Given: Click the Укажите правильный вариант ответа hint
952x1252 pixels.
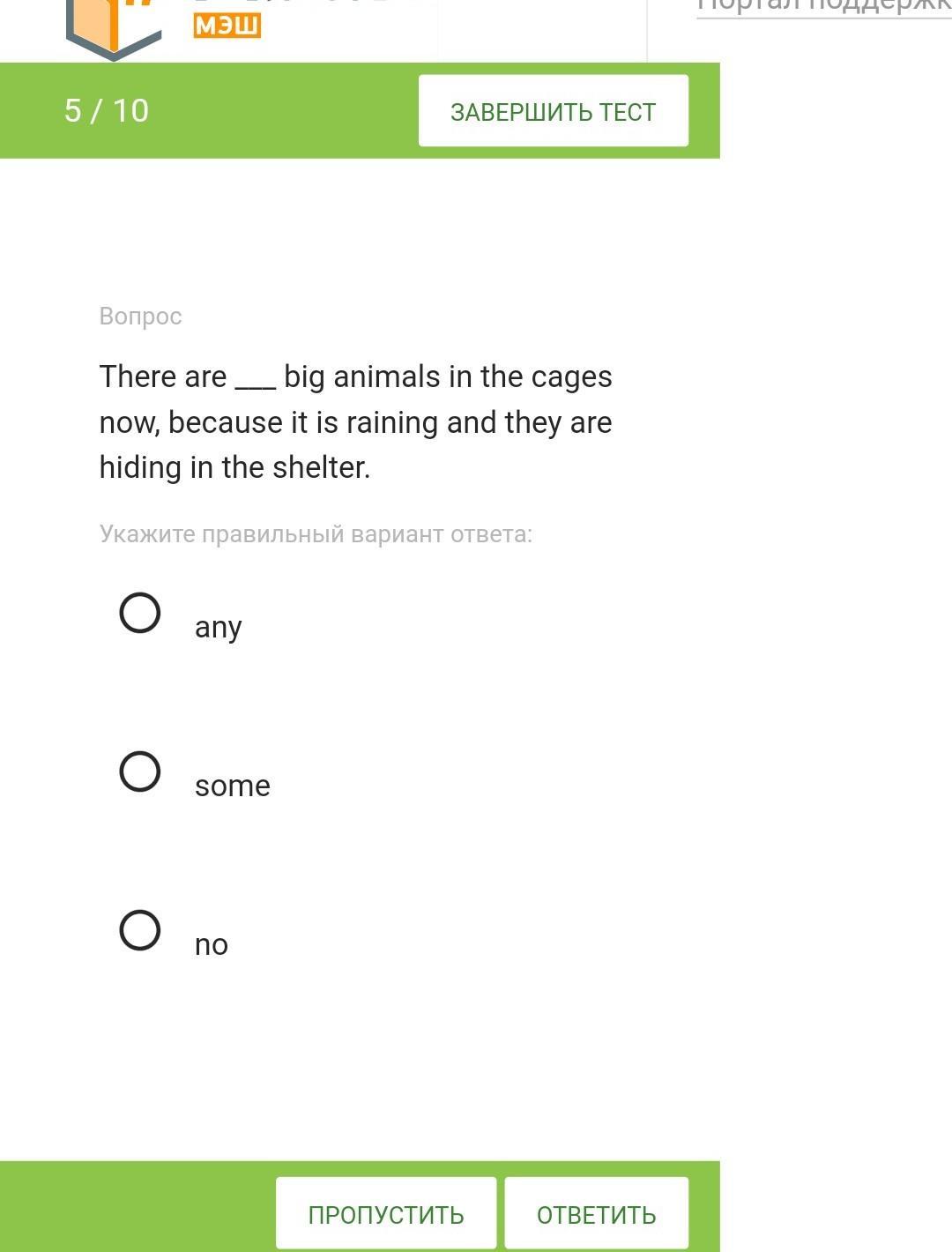Looking at the screenshot, I should click(316, 534).
